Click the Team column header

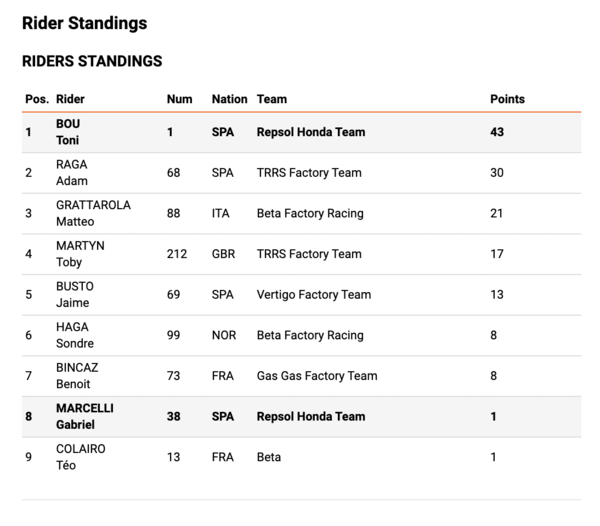click(x=272, y=99)
